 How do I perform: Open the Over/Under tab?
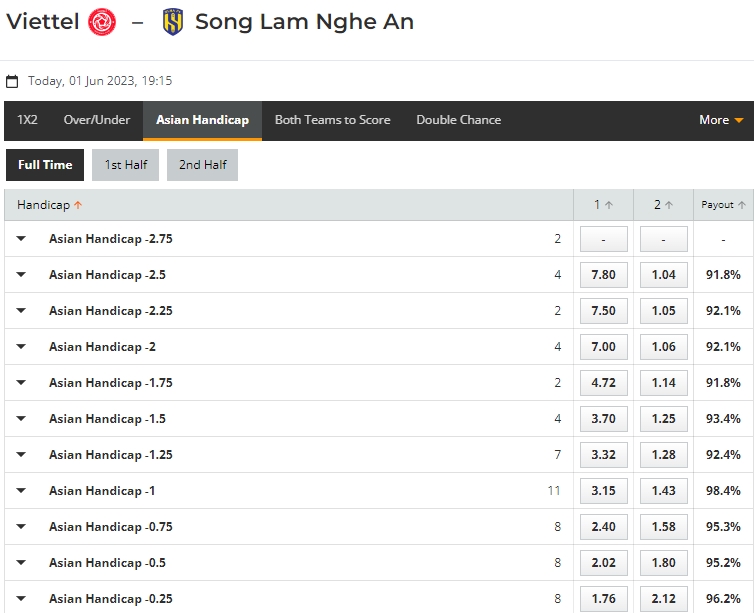[x=97, y=120]
